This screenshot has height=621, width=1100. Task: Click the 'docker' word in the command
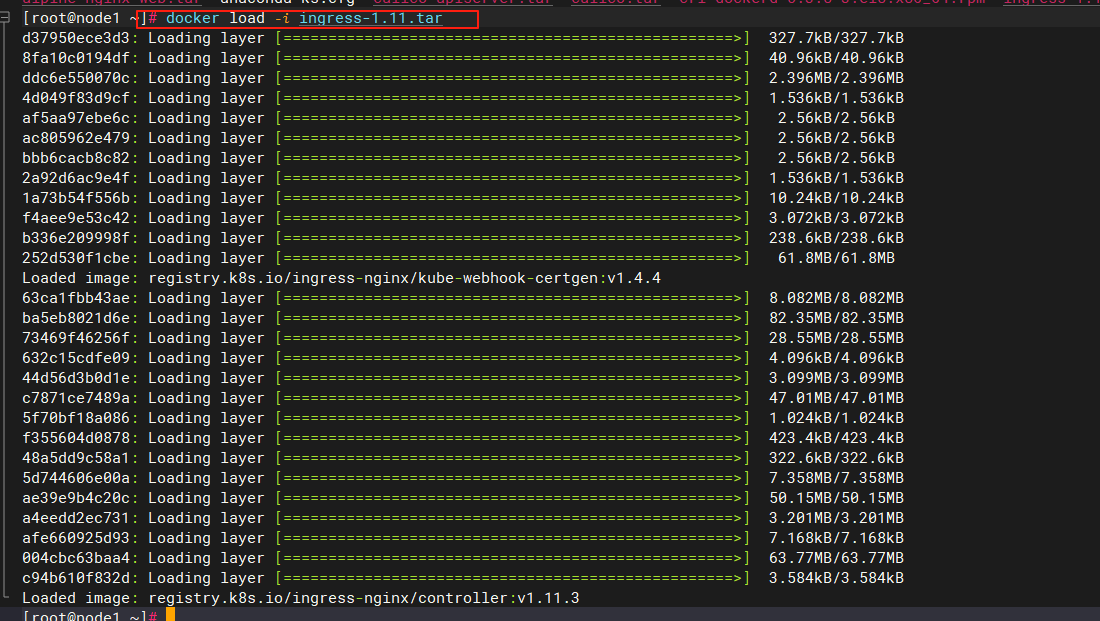[x=192, y=18]
